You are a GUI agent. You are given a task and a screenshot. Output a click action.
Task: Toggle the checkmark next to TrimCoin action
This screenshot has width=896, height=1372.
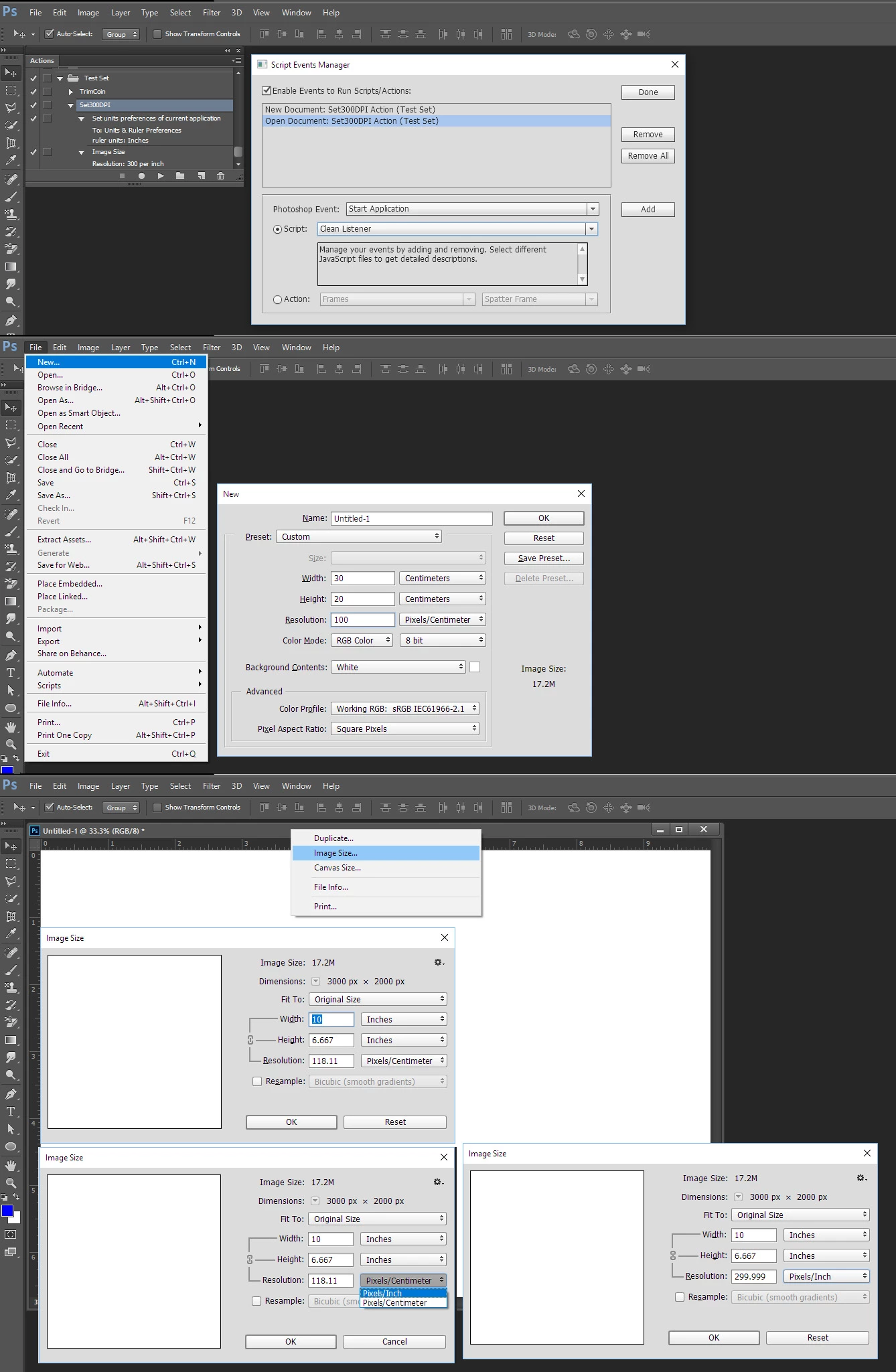pyautogui.click(x=33, y=92)
